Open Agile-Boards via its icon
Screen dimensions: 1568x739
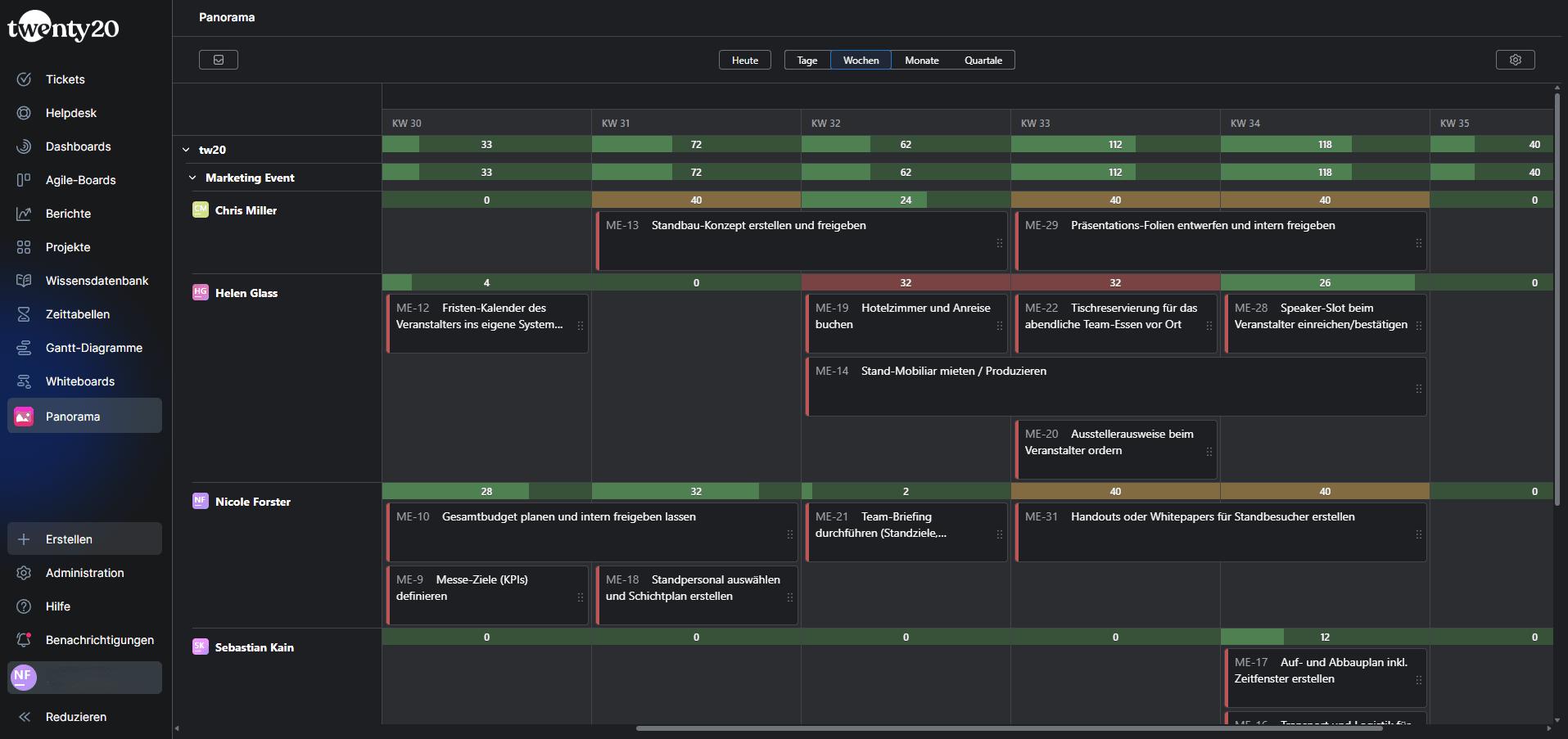click(24, 180)
